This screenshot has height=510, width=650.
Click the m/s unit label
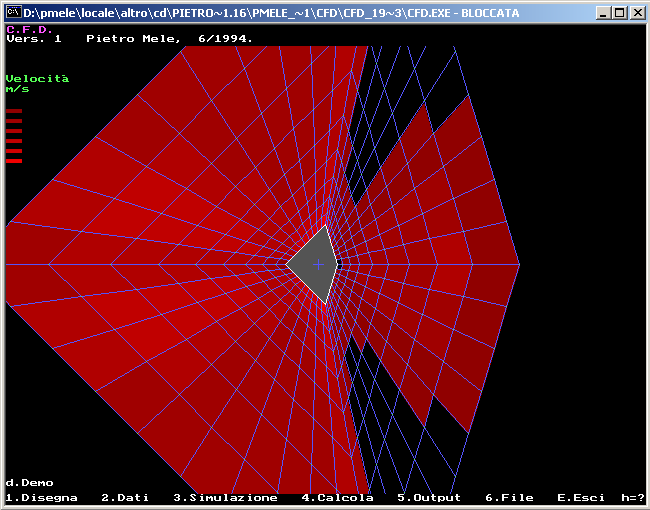[17, 89]
